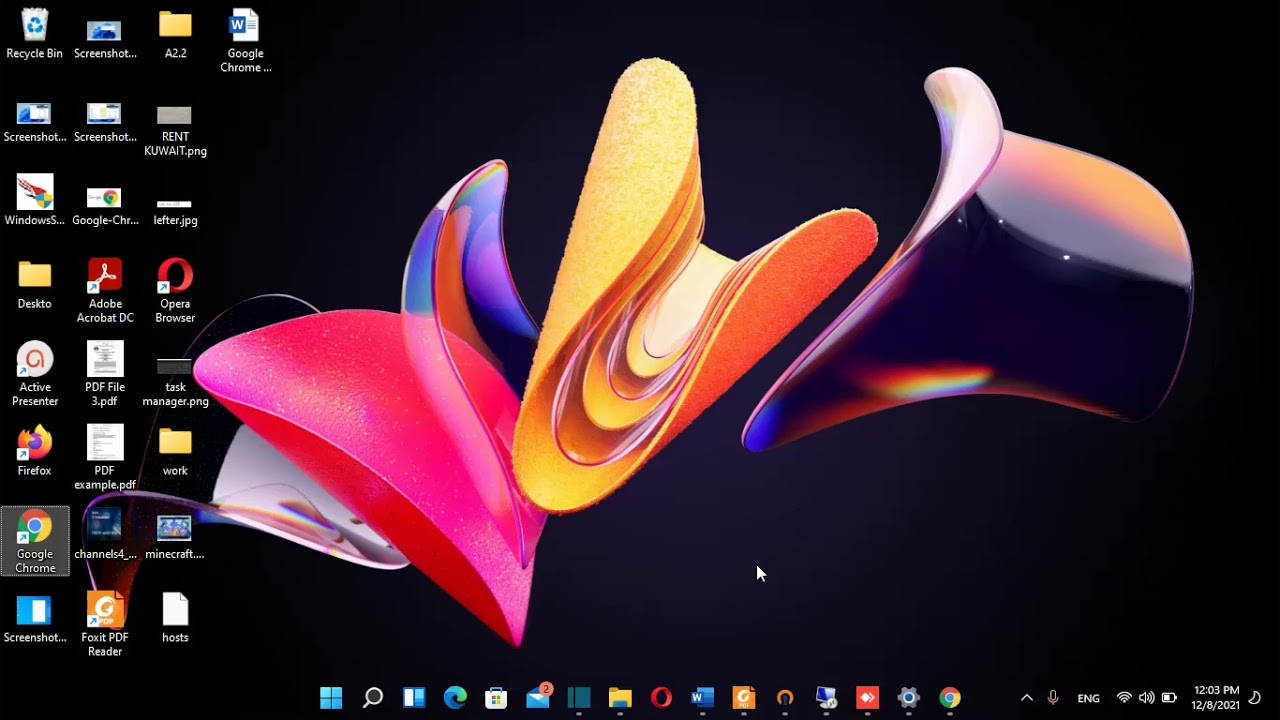1280x720 pixels.
Task: Open File Explorer from taskbar
Action: [620, 697]
